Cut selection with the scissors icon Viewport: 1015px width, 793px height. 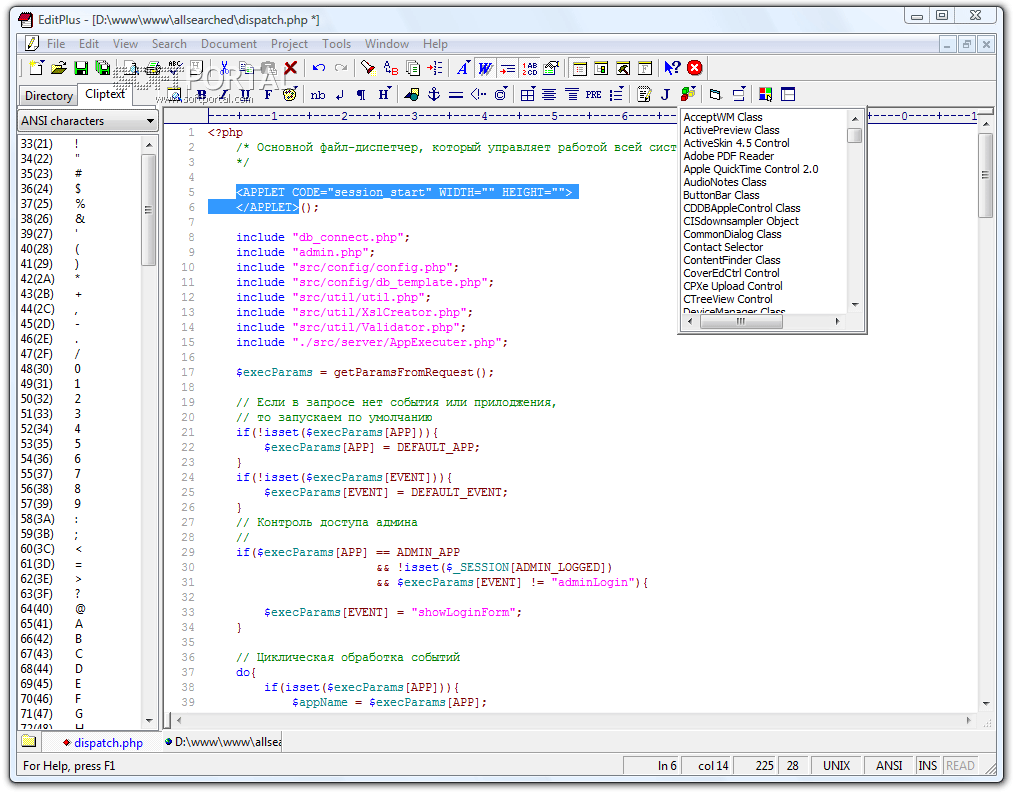click(x=225, y=68)
